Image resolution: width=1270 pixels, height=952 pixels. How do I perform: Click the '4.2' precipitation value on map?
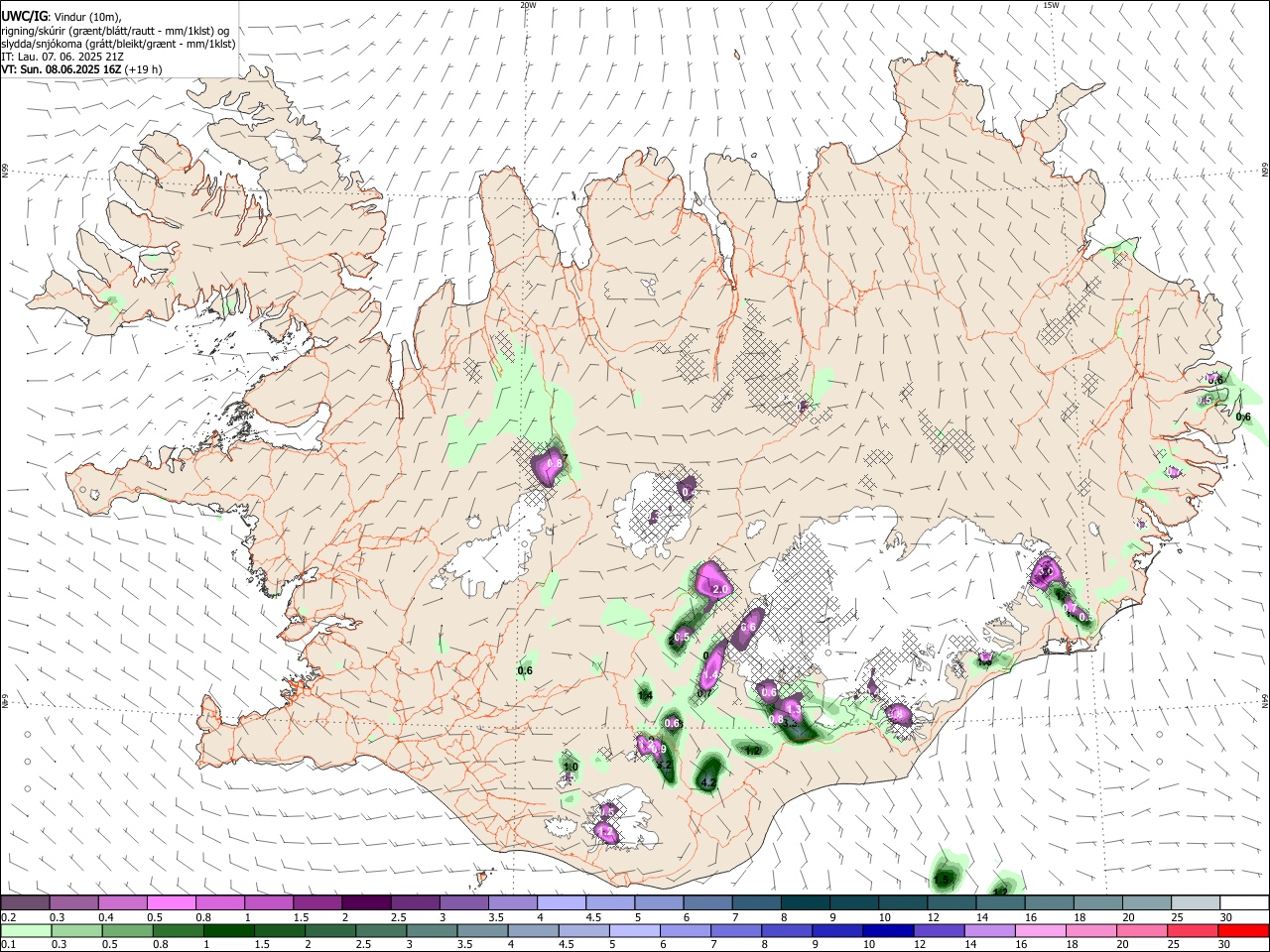coord(708,783)
